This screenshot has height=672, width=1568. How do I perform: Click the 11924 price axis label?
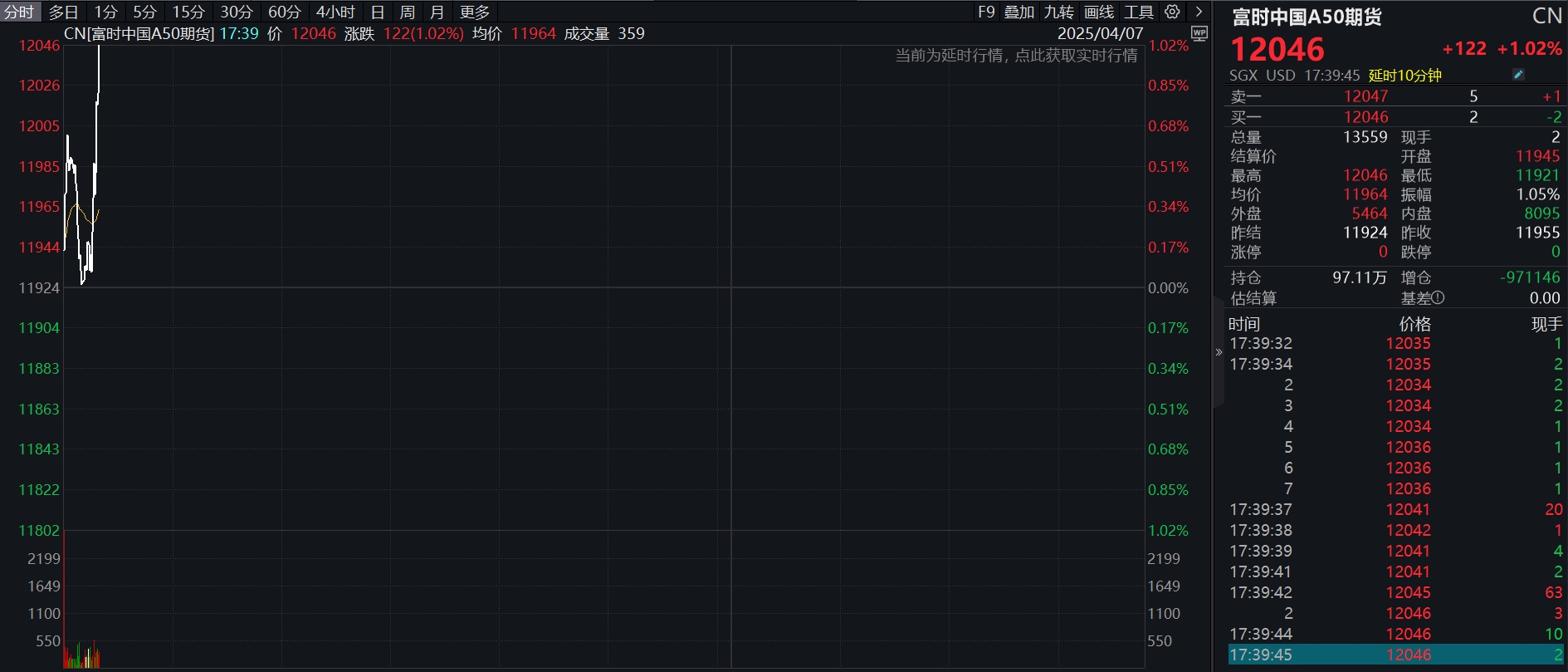tap(39, 288)
